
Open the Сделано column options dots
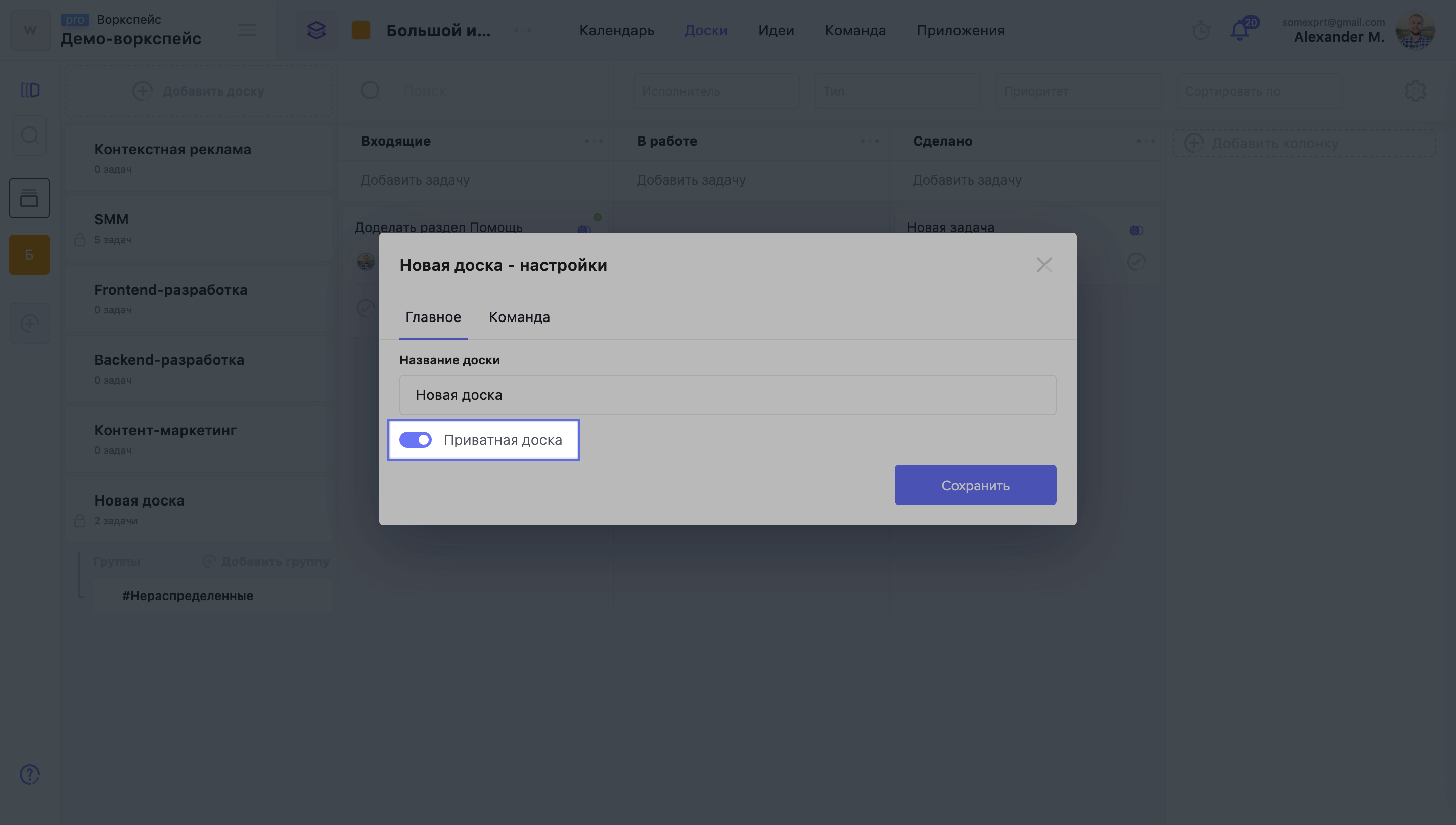click(x=1146, y=141)
